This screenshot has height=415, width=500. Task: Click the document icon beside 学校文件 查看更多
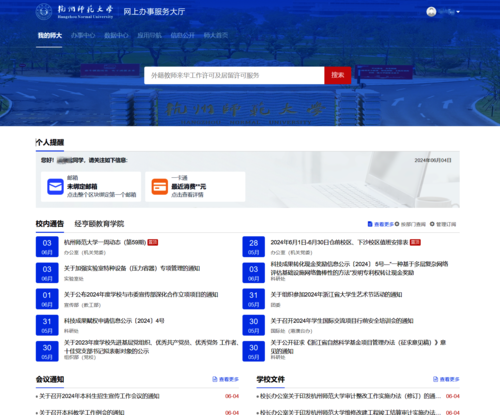pyautogui.click(x=435, y=379)
